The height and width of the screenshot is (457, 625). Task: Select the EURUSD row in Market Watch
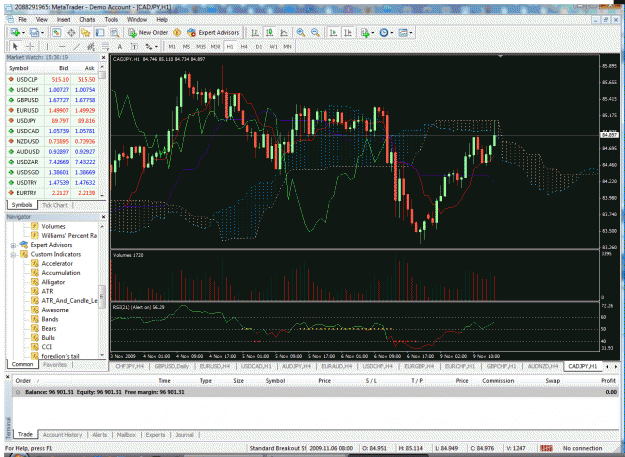pyautogui.click(x=52, y=110)
